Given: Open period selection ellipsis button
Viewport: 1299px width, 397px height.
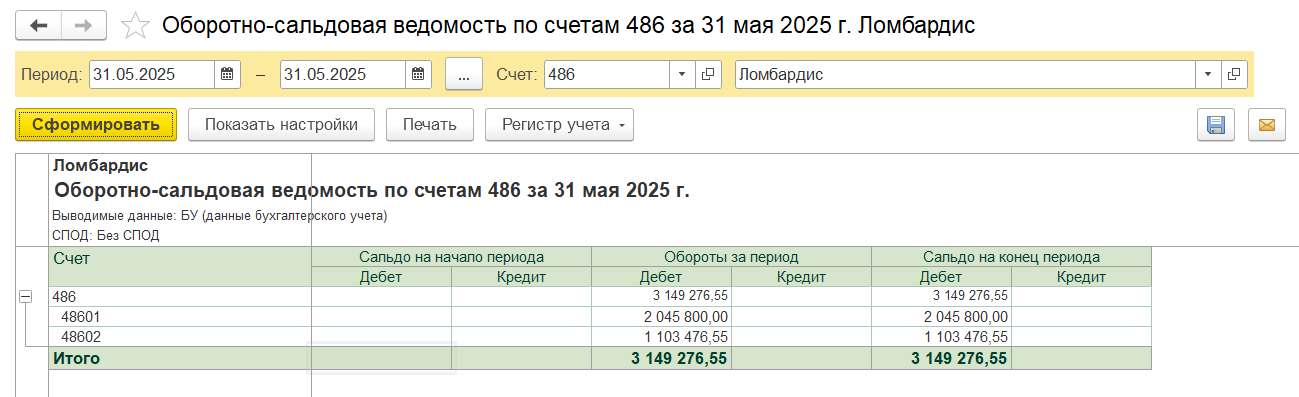Looking at the screenshot, I should (463, 75).
